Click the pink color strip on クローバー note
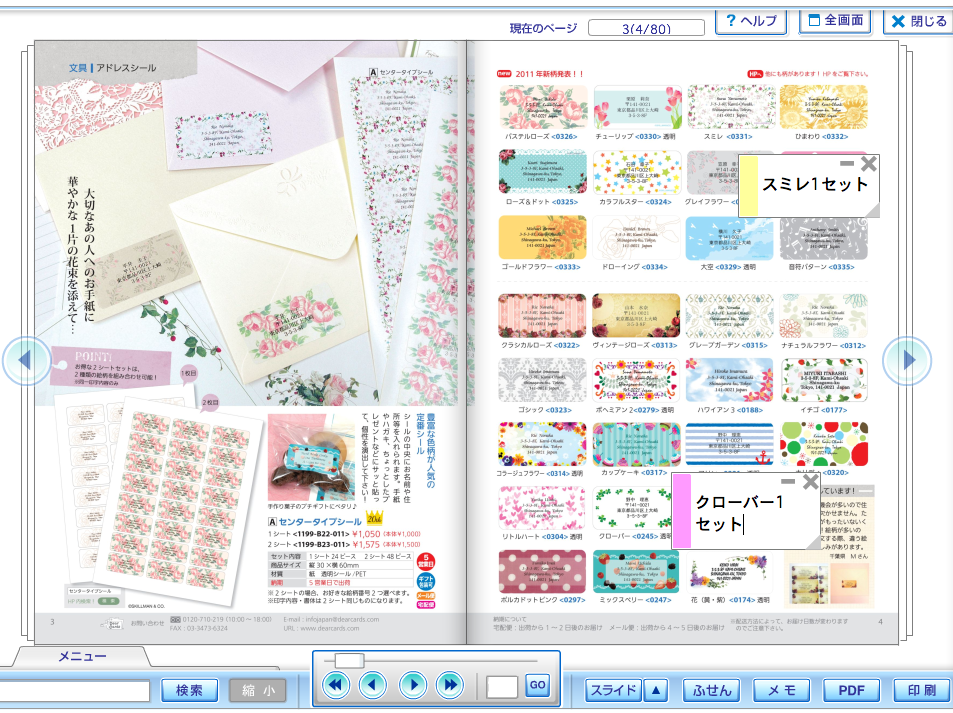 click(x=681, y=511)
